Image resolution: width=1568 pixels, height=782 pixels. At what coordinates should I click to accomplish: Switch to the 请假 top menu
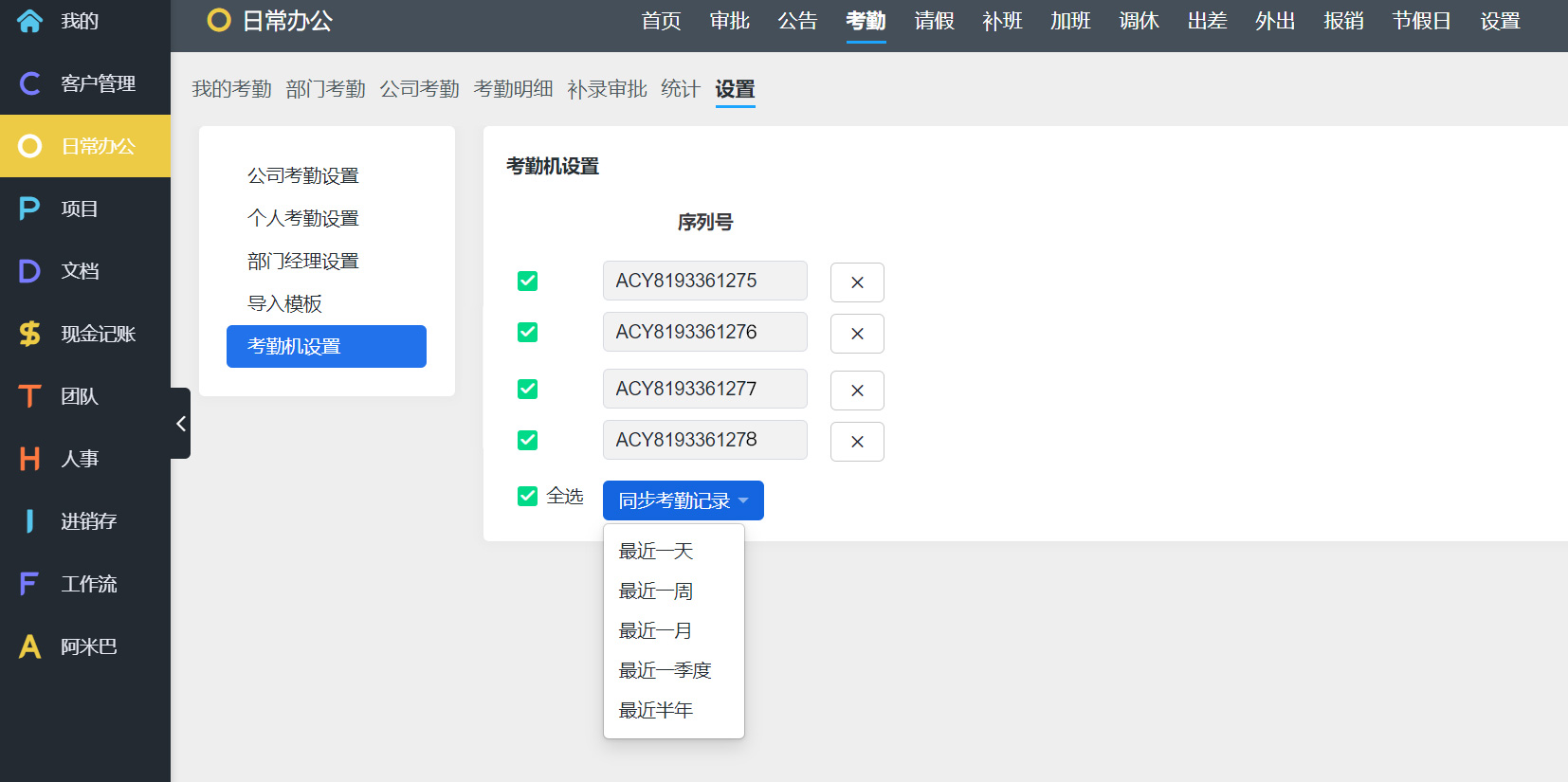(x=934, y=21)
